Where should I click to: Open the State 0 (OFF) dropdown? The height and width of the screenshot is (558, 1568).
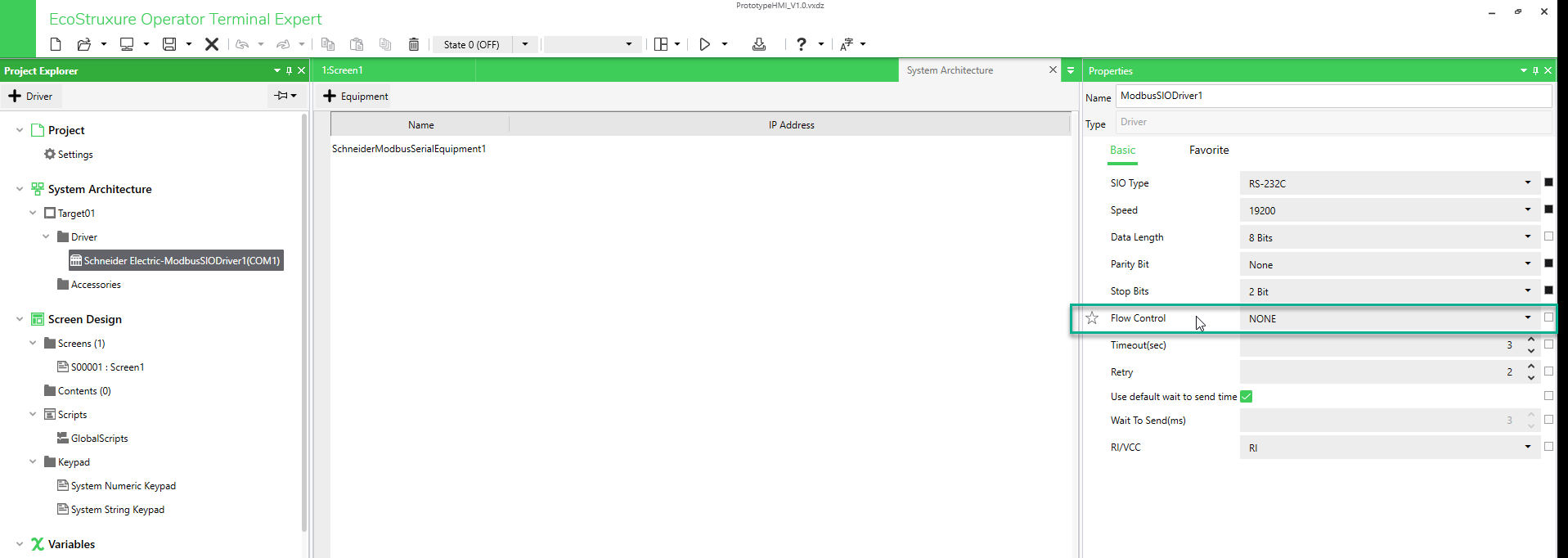coord(525,44)
